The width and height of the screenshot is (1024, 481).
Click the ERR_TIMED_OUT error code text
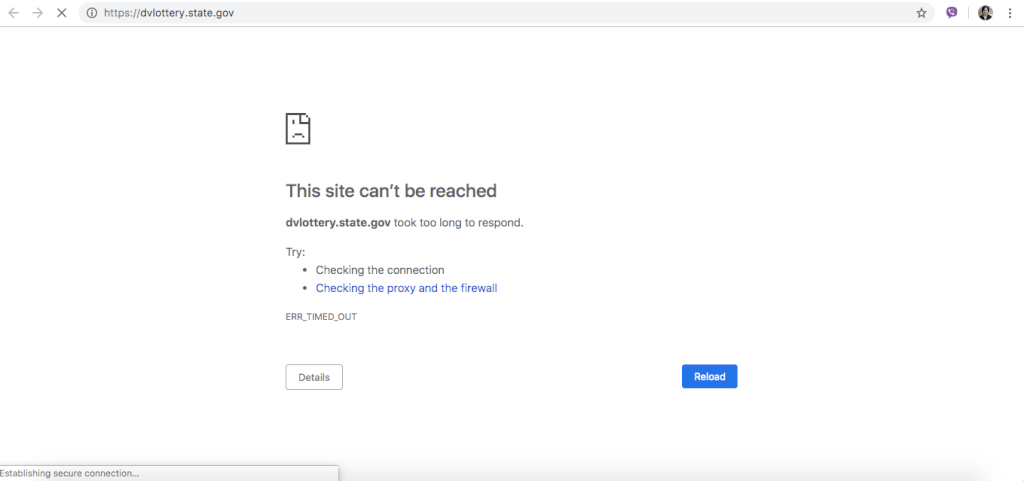click(x=321, y=317)
